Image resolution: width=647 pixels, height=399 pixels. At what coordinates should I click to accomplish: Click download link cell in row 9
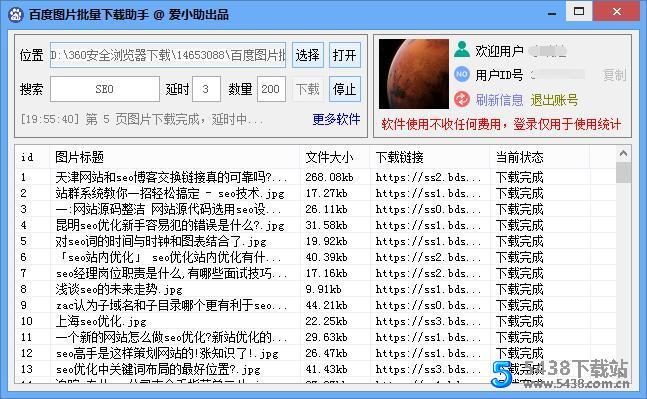tap(428, 306)
